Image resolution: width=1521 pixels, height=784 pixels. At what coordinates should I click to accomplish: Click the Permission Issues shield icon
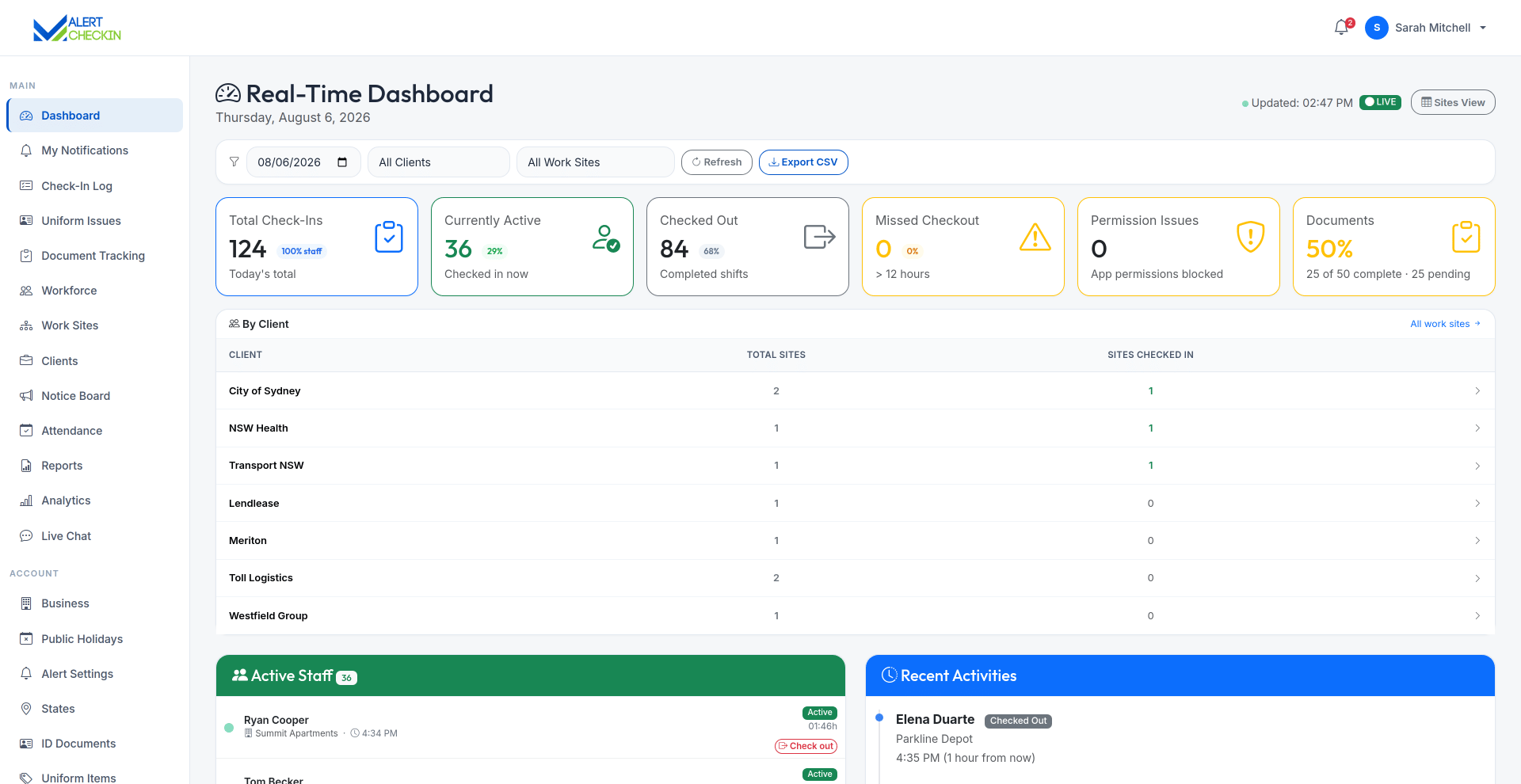pyautogui.click(x=1251, y=237)
